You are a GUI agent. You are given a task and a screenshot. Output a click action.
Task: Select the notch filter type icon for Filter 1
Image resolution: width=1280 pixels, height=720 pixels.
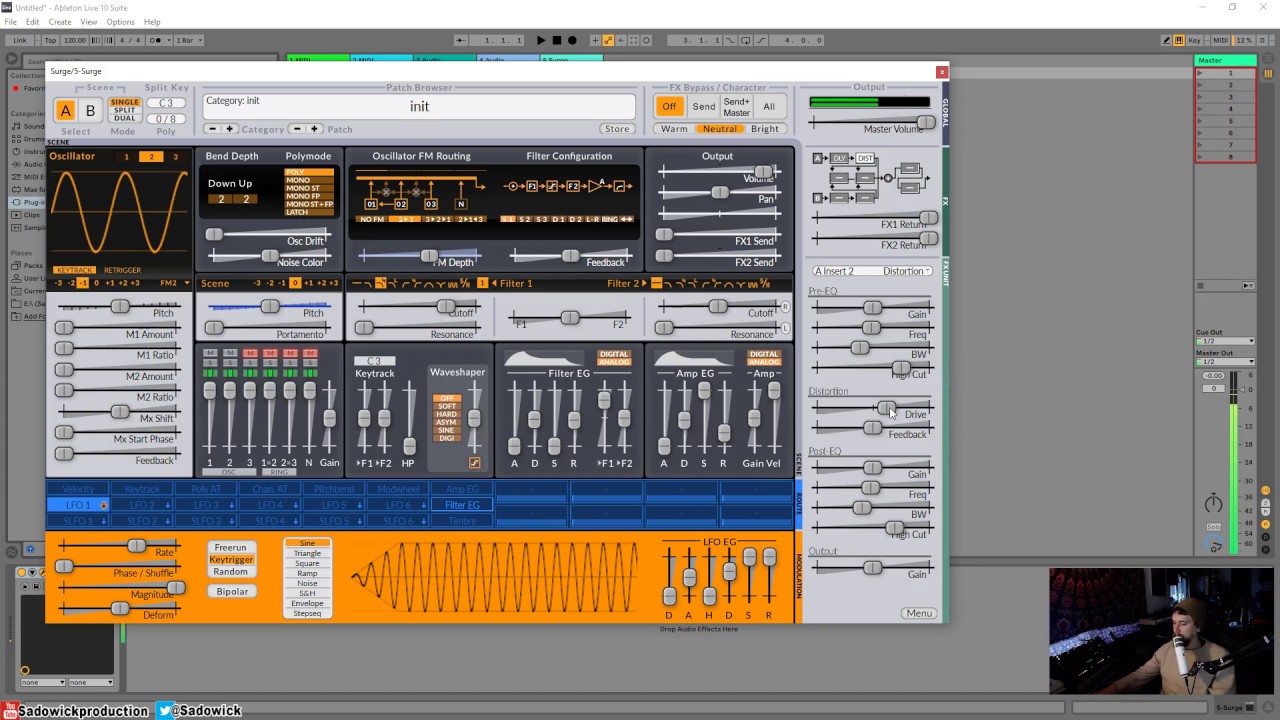(441, 283)
